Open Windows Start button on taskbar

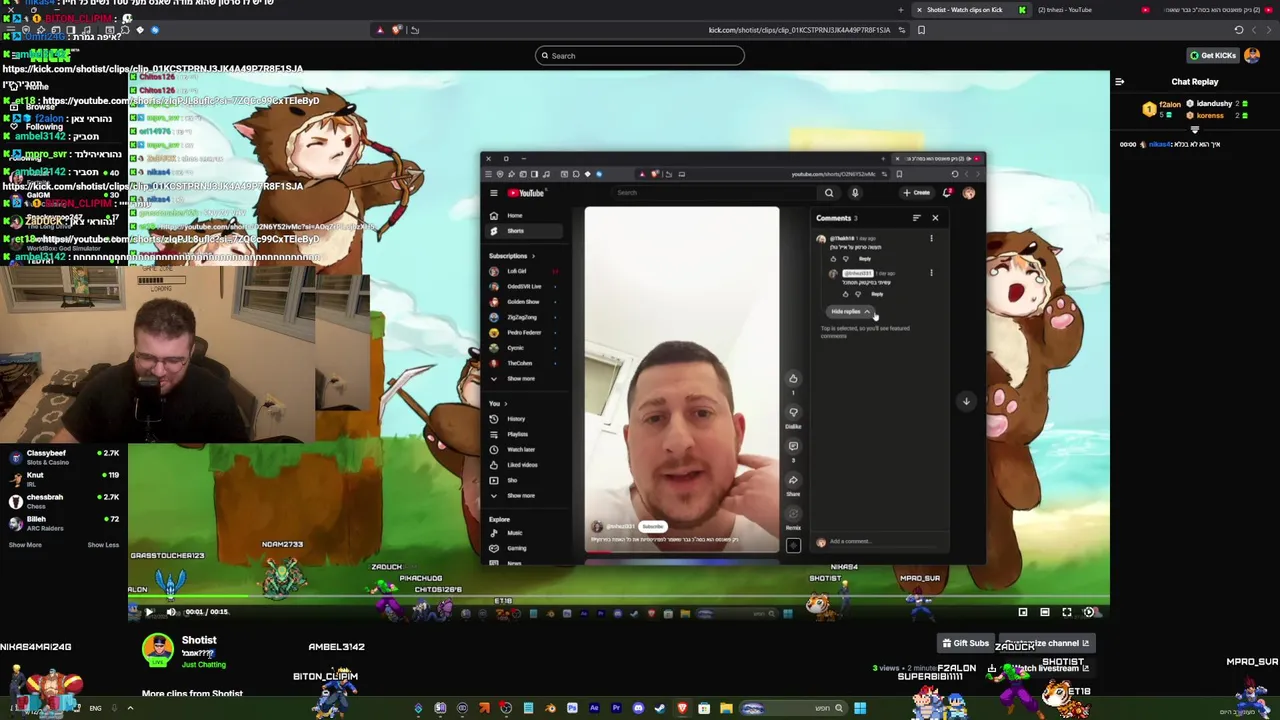click(860, 709)
